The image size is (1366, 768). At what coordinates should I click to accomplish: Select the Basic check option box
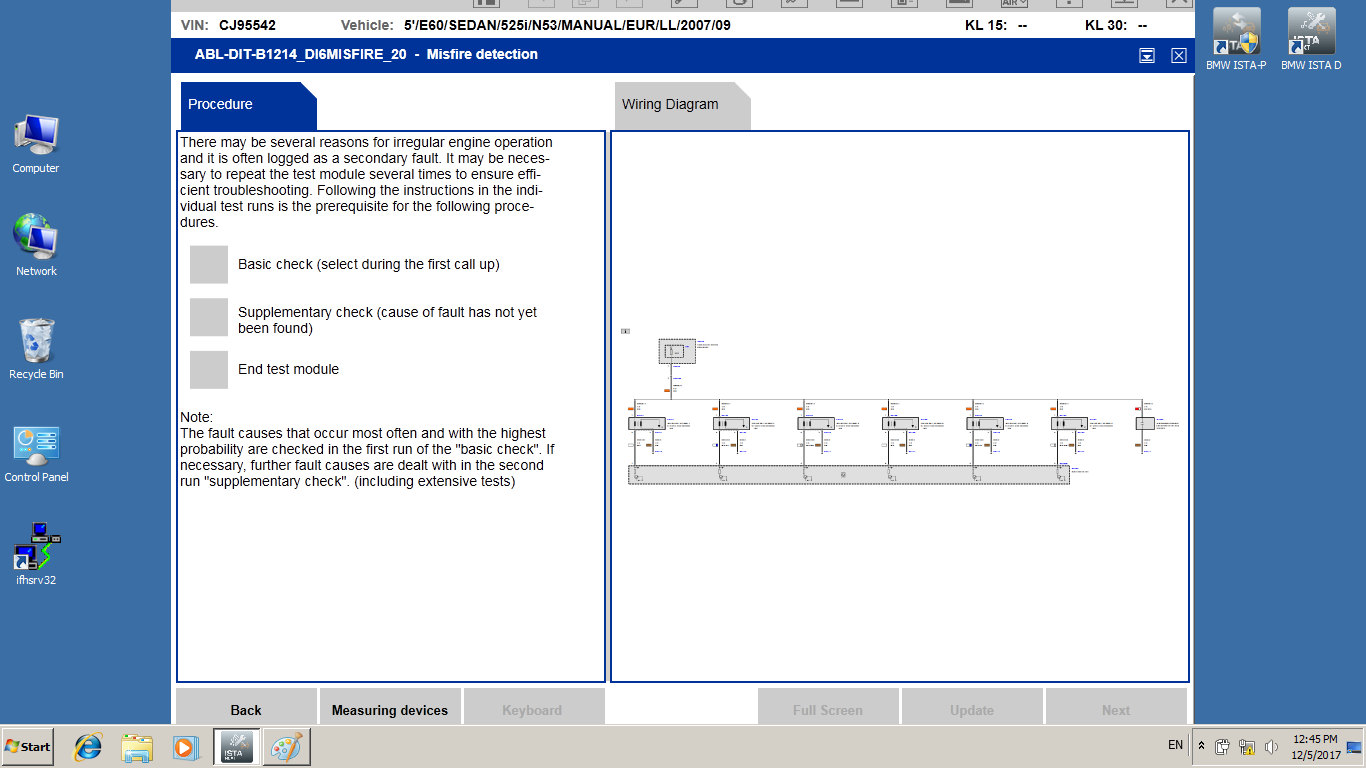pos(209,265)
